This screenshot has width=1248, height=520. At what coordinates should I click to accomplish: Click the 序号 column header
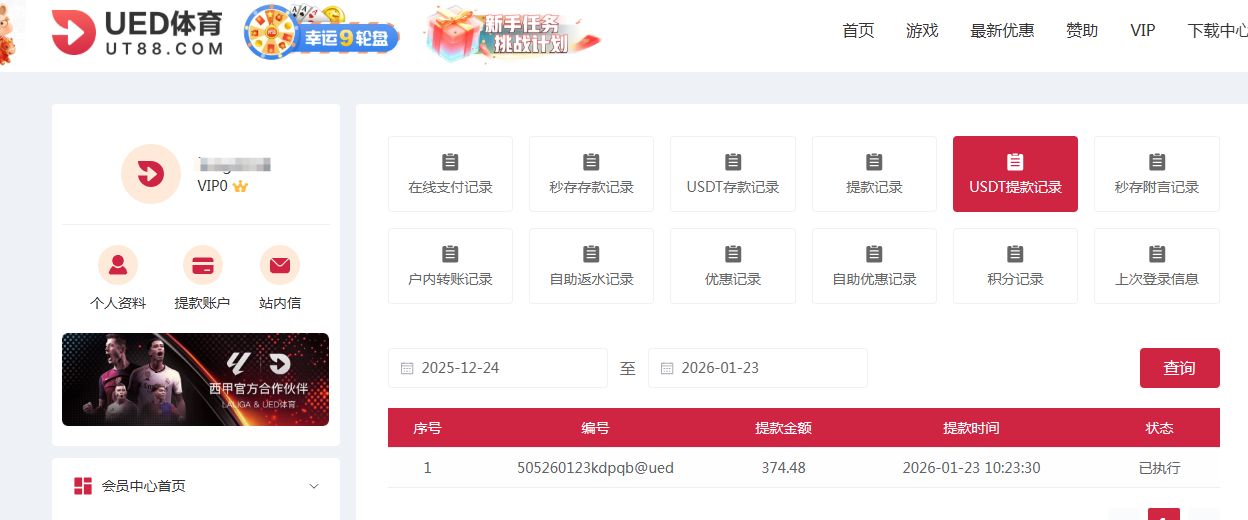pos(427,428)
